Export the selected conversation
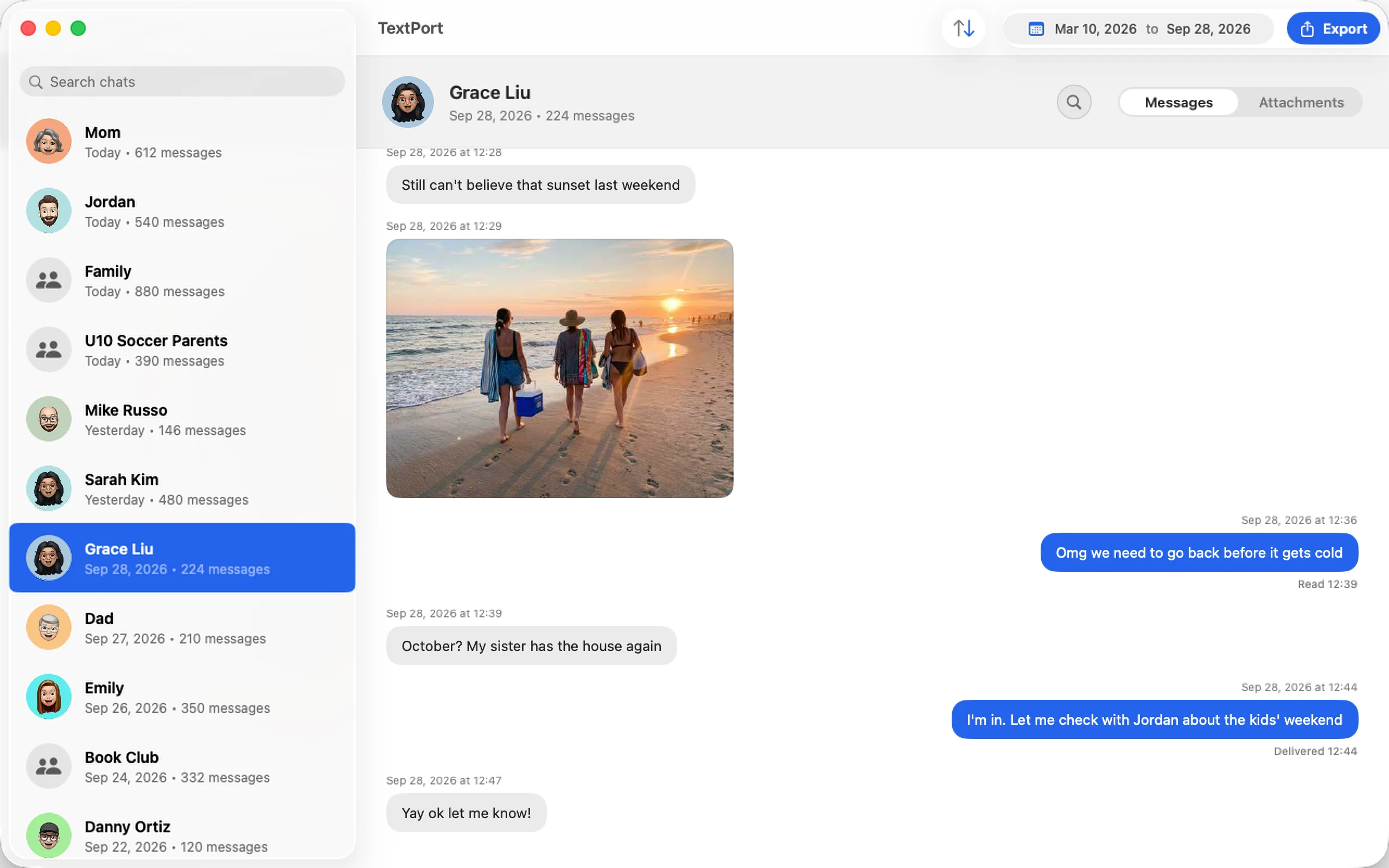 tap(1333, 29)
